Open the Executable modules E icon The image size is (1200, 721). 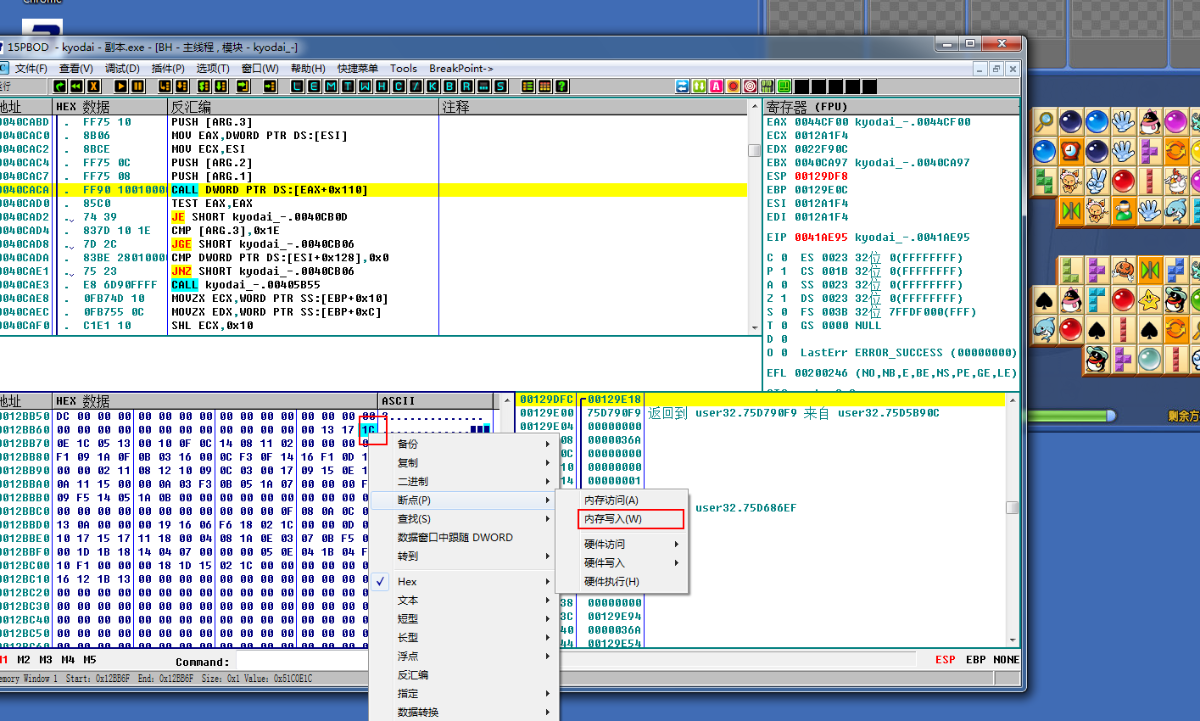coord(314,86)
